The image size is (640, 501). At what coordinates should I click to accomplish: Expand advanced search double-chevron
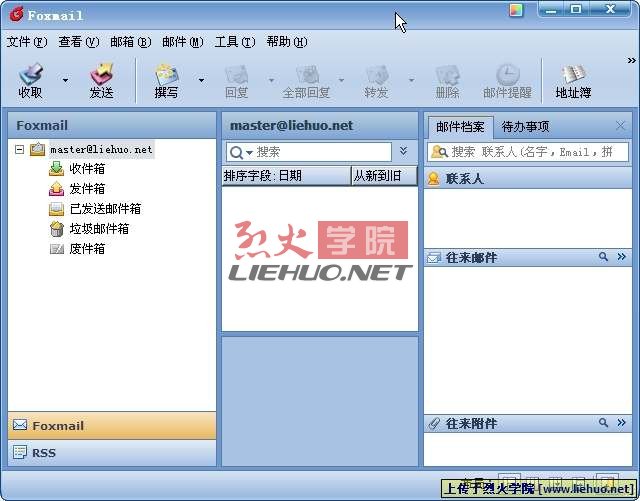click(x=404, y=151)
